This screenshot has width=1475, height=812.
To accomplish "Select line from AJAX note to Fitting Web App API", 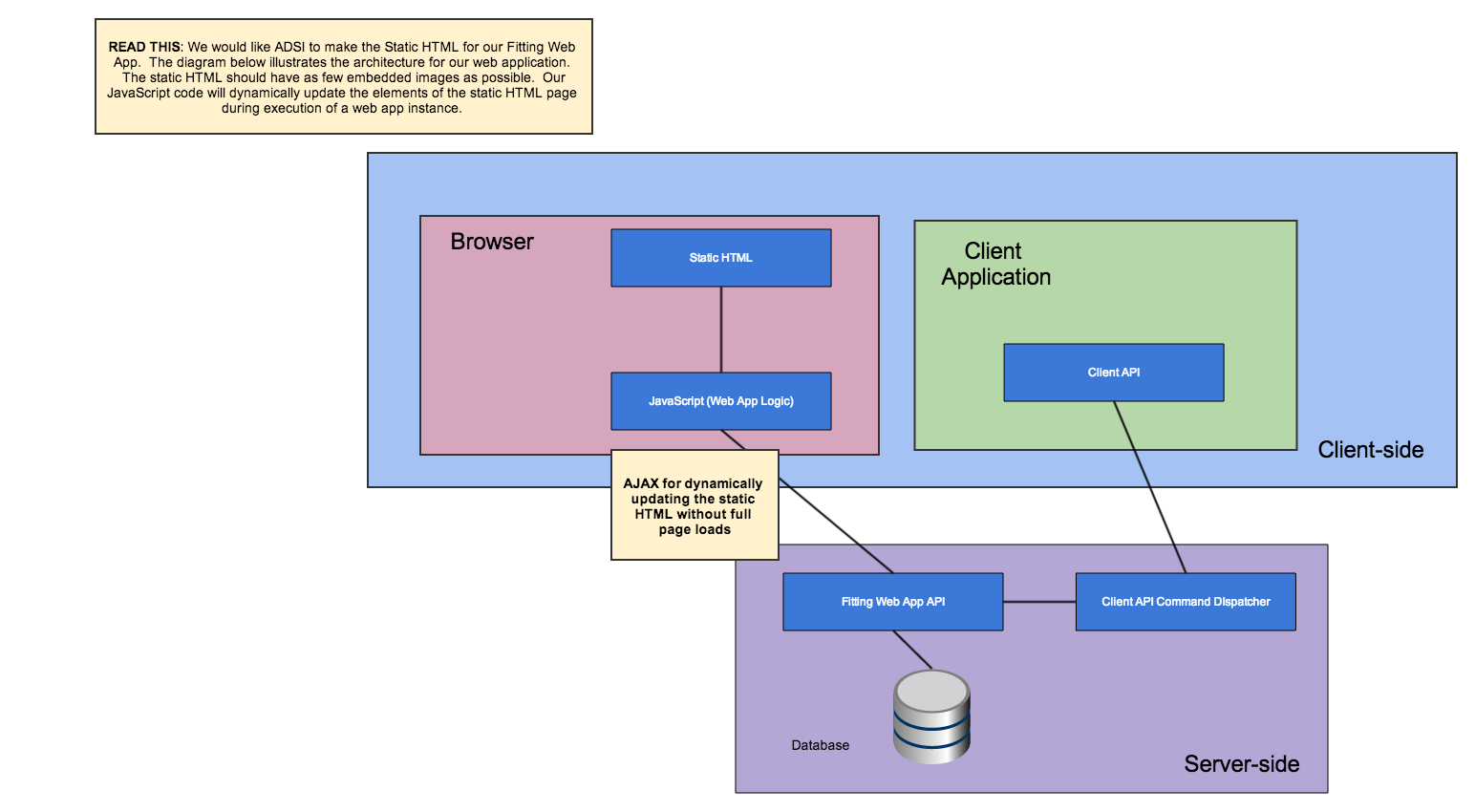I will [x=836, y=526].
